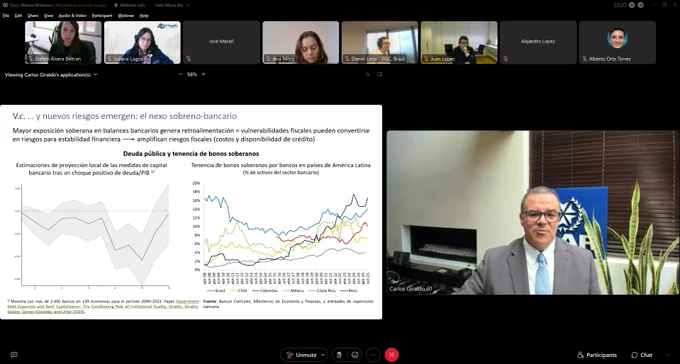Viewport: 680px width, 364px height.
Task: Click muted mic icon on Alejandro Lopez tile
Action: click(505, 59)
